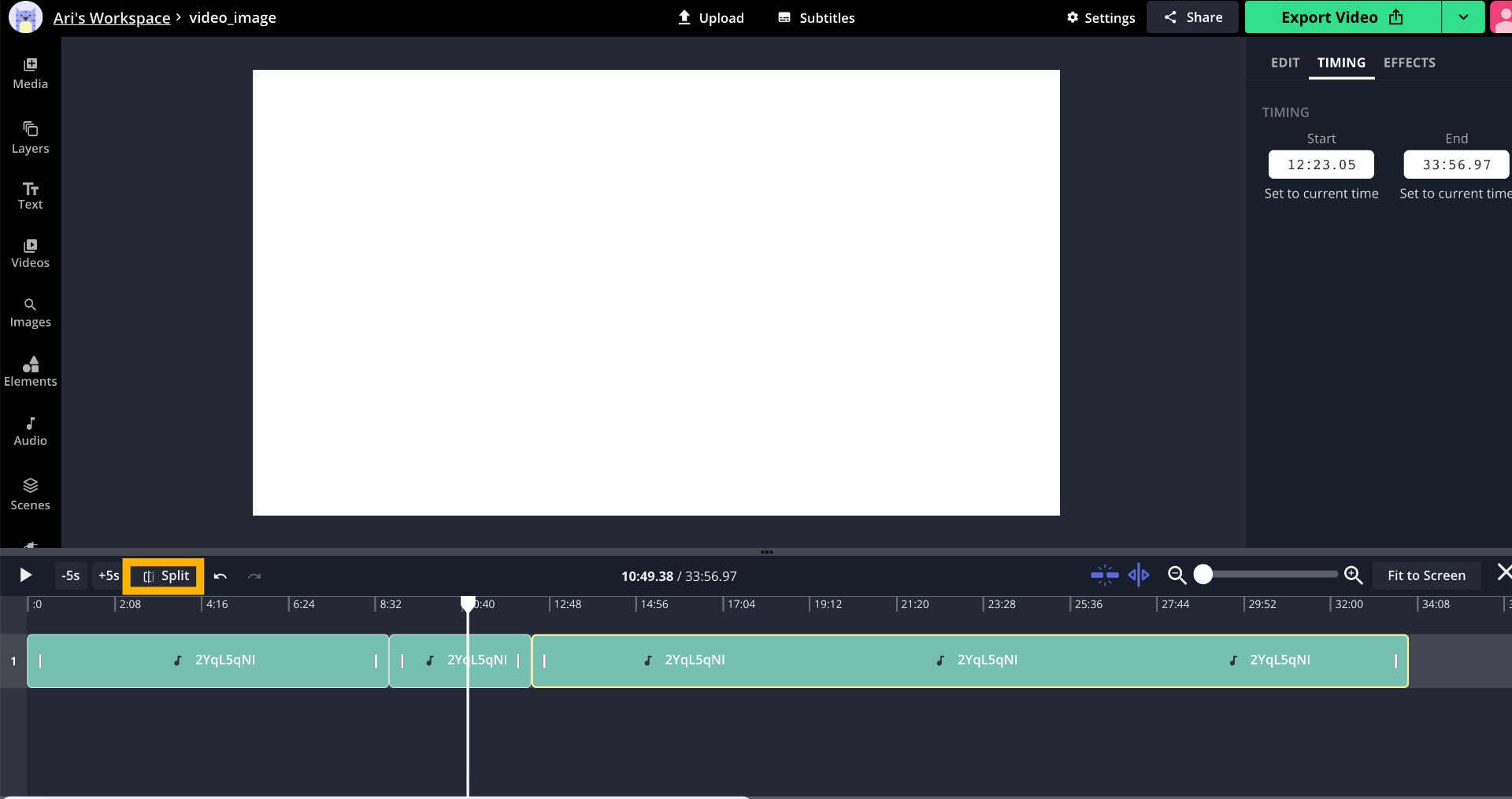
Task: Click the undo arrow in timeline toolbar
Action: tap(220, 576)
